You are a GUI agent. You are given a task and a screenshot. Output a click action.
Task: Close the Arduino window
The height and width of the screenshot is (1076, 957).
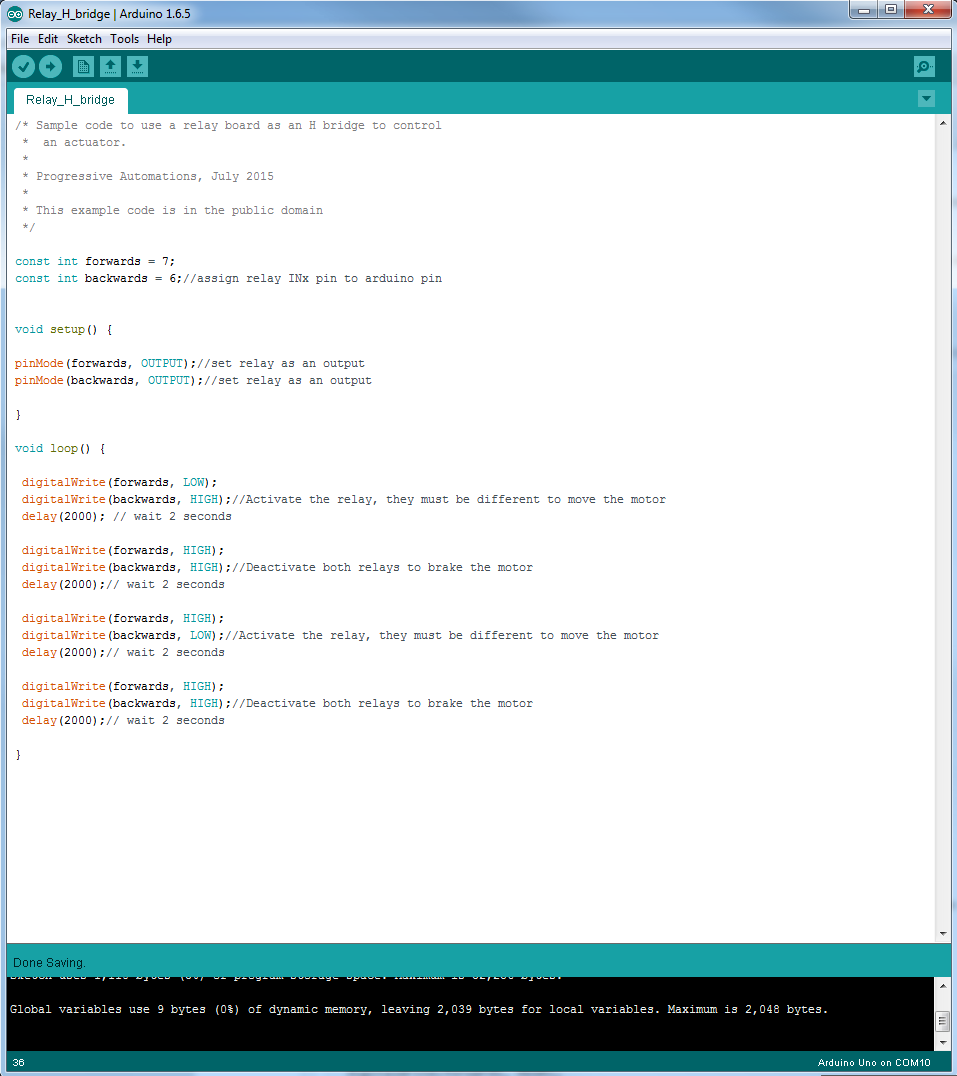928,10
